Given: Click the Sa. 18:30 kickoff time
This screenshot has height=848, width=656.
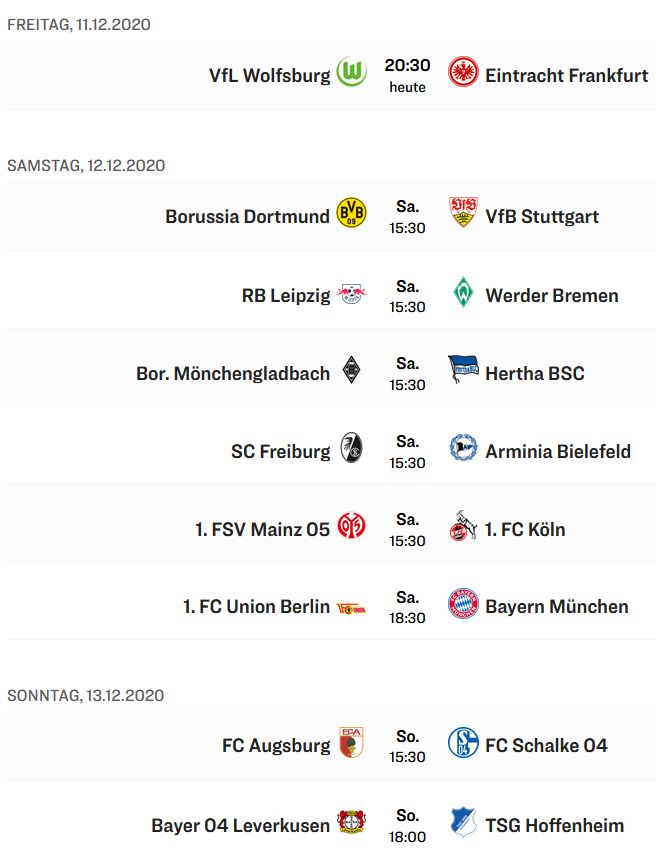Looking at the screenshot, I should [407, 607].
